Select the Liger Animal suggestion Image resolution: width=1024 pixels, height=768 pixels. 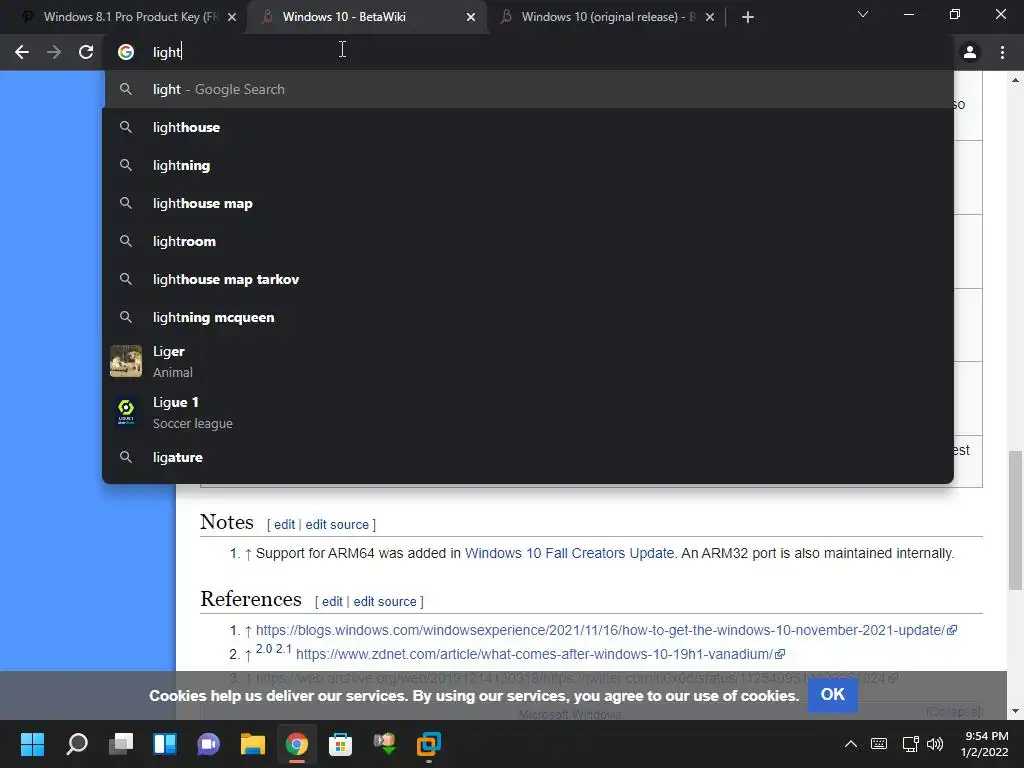click(528, 361)
